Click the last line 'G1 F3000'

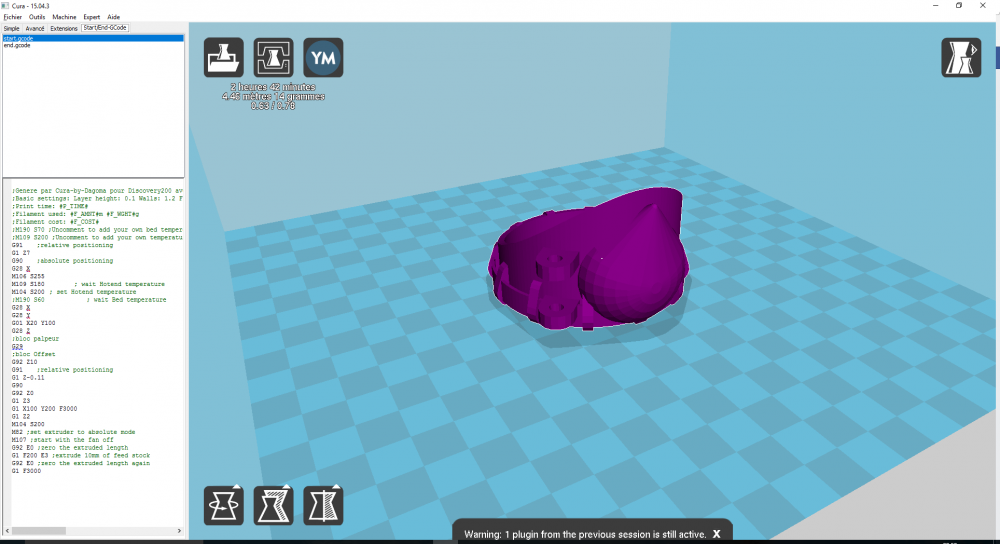[26, 471]
